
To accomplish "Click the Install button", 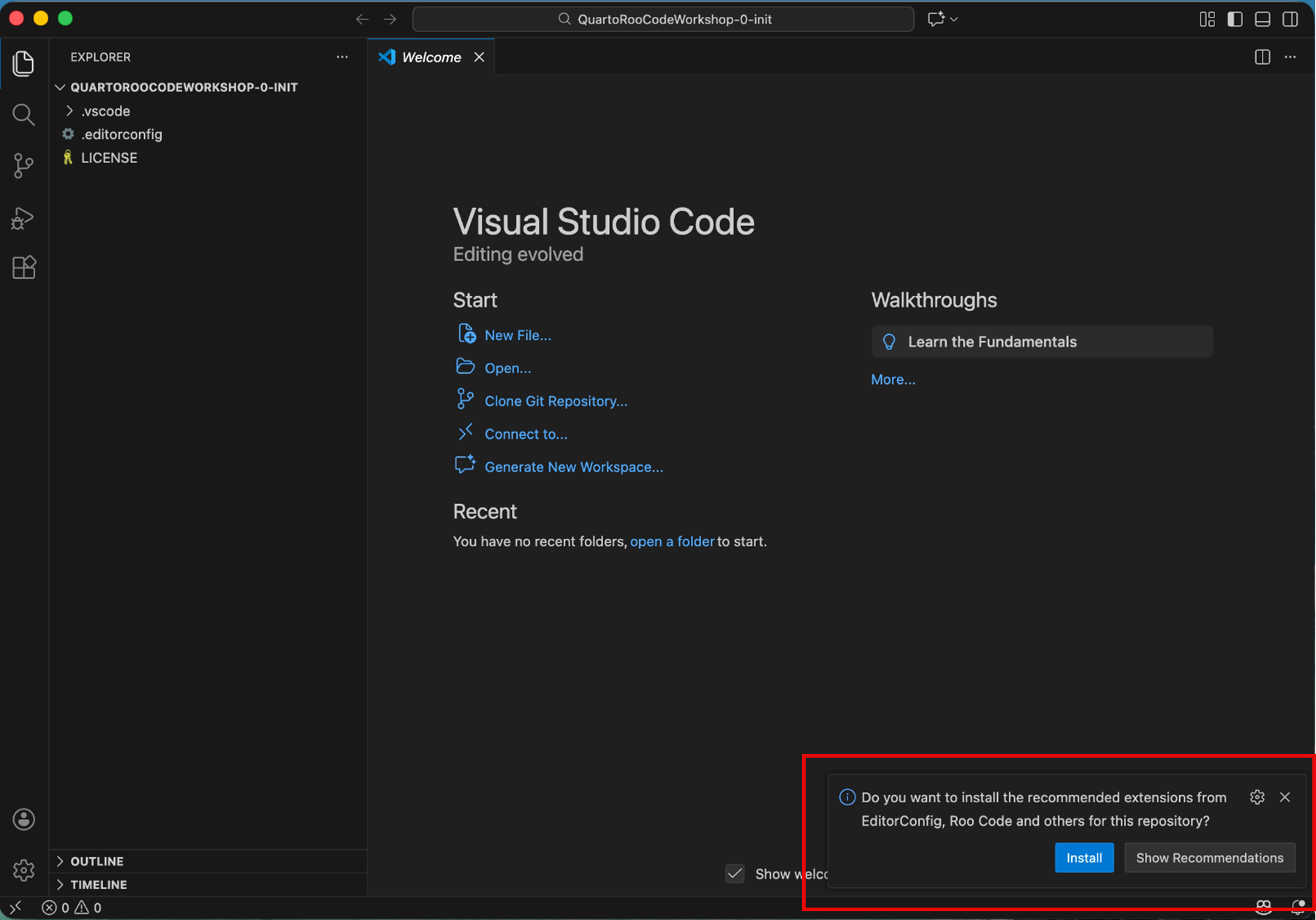I will [x=1084, y=858].
